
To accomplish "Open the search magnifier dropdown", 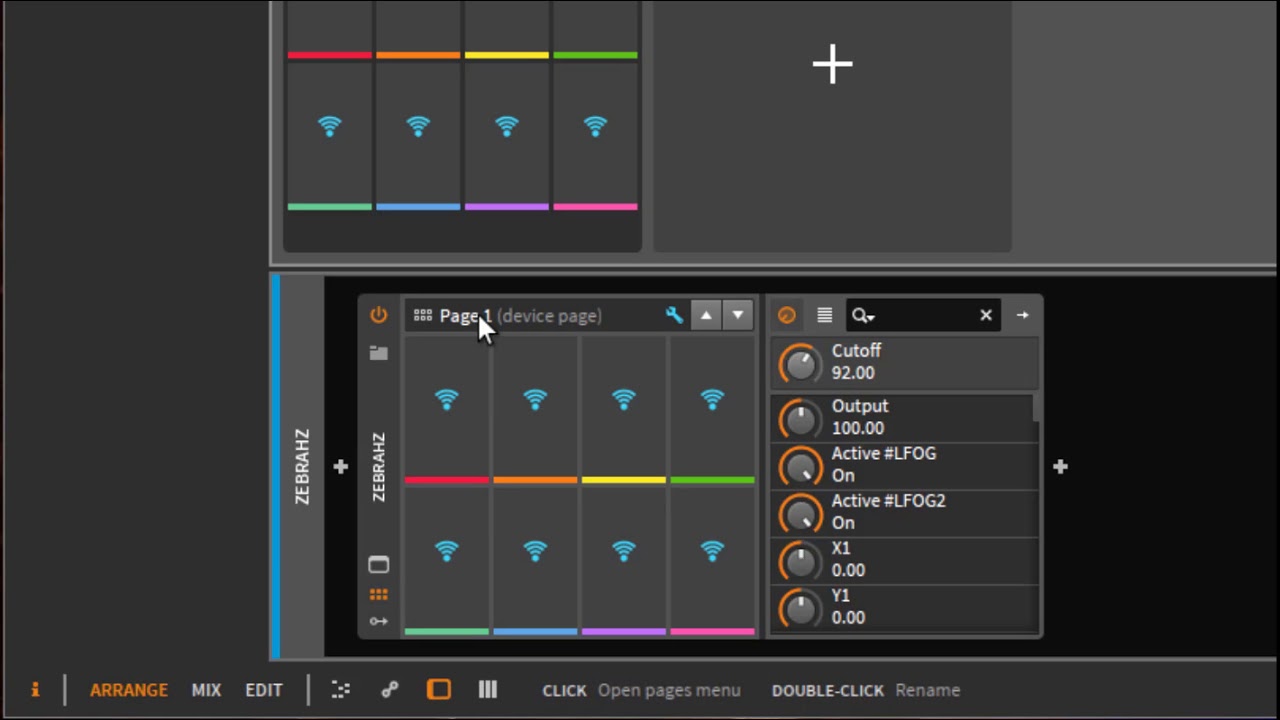I will tap(863, 316).
